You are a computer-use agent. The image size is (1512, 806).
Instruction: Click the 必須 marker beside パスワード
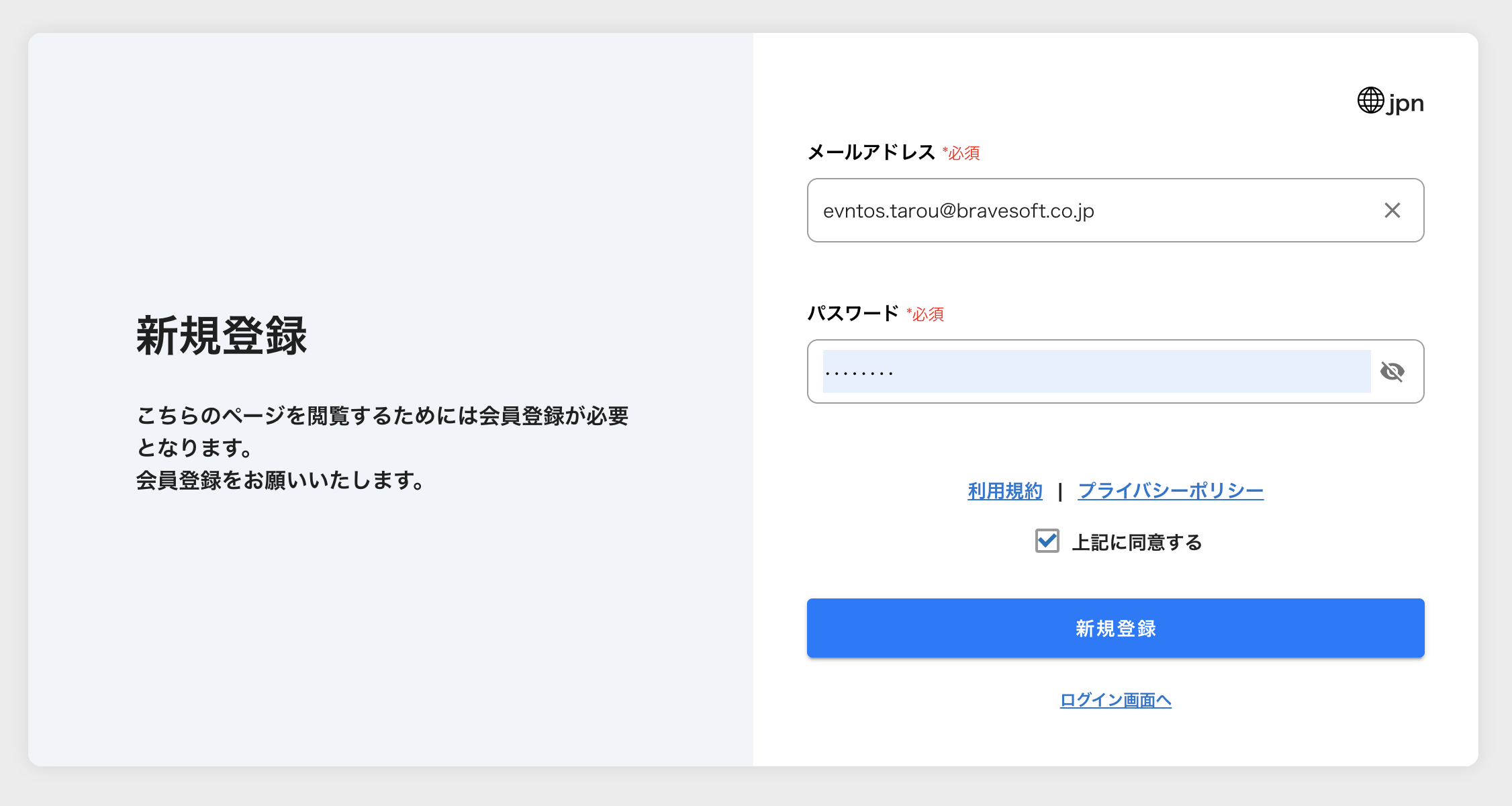pos(926,314)
